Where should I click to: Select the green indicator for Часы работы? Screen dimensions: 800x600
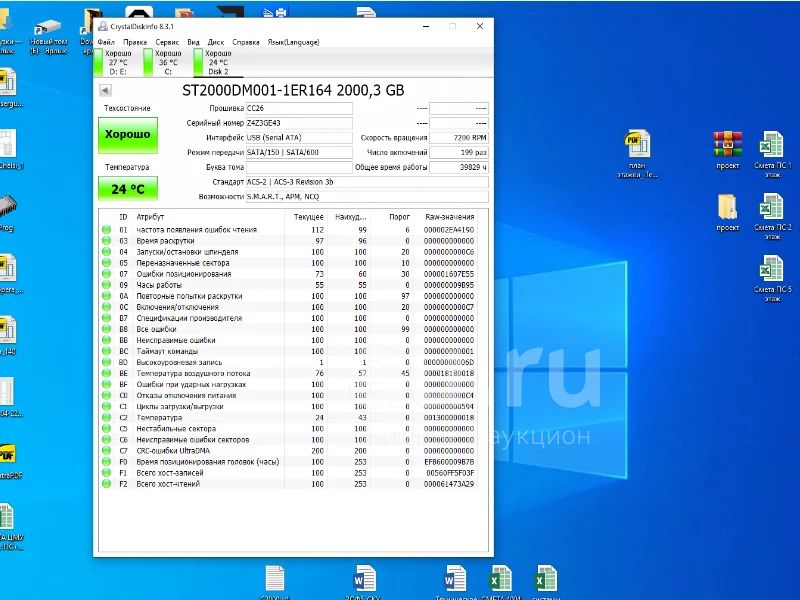click(x=106, y=285)
